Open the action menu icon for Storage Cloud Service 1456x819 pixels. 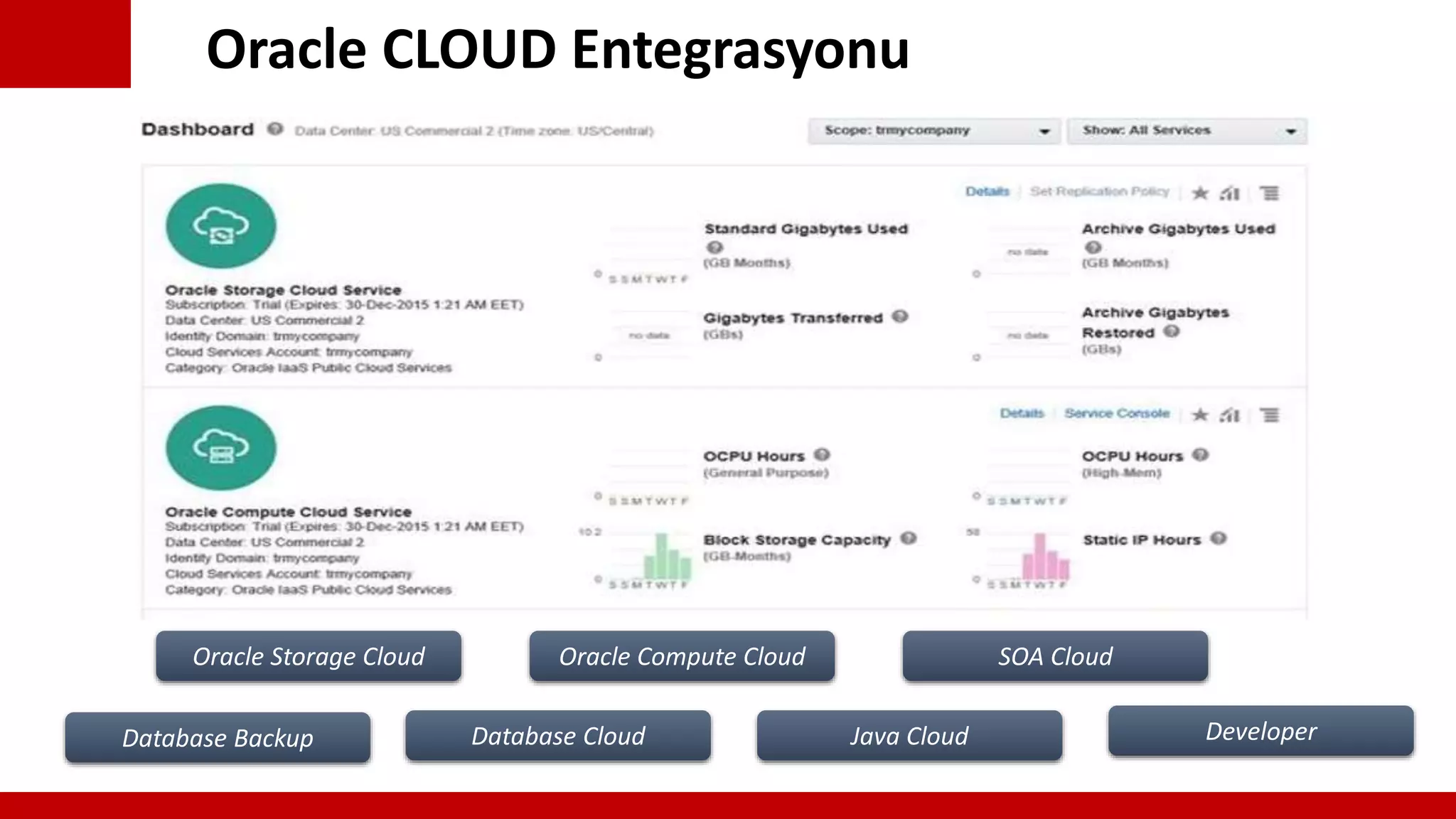[x=1270, y=193]
